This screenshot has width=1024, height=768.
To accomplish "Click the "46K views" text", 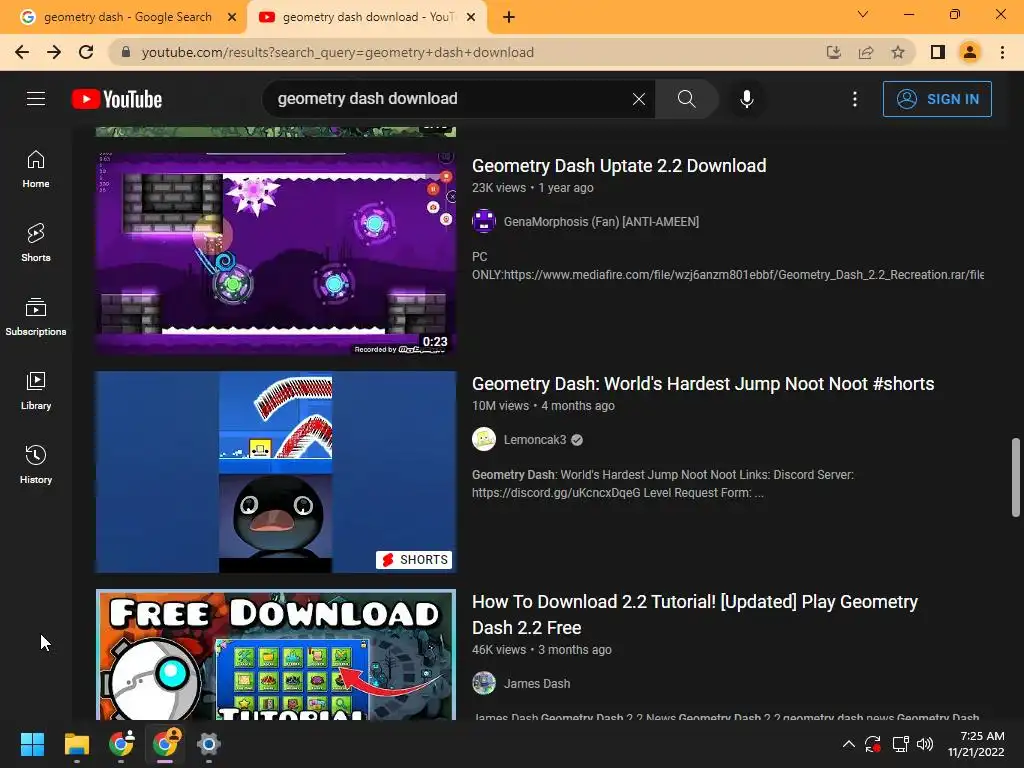I will [x=499, y=650].
